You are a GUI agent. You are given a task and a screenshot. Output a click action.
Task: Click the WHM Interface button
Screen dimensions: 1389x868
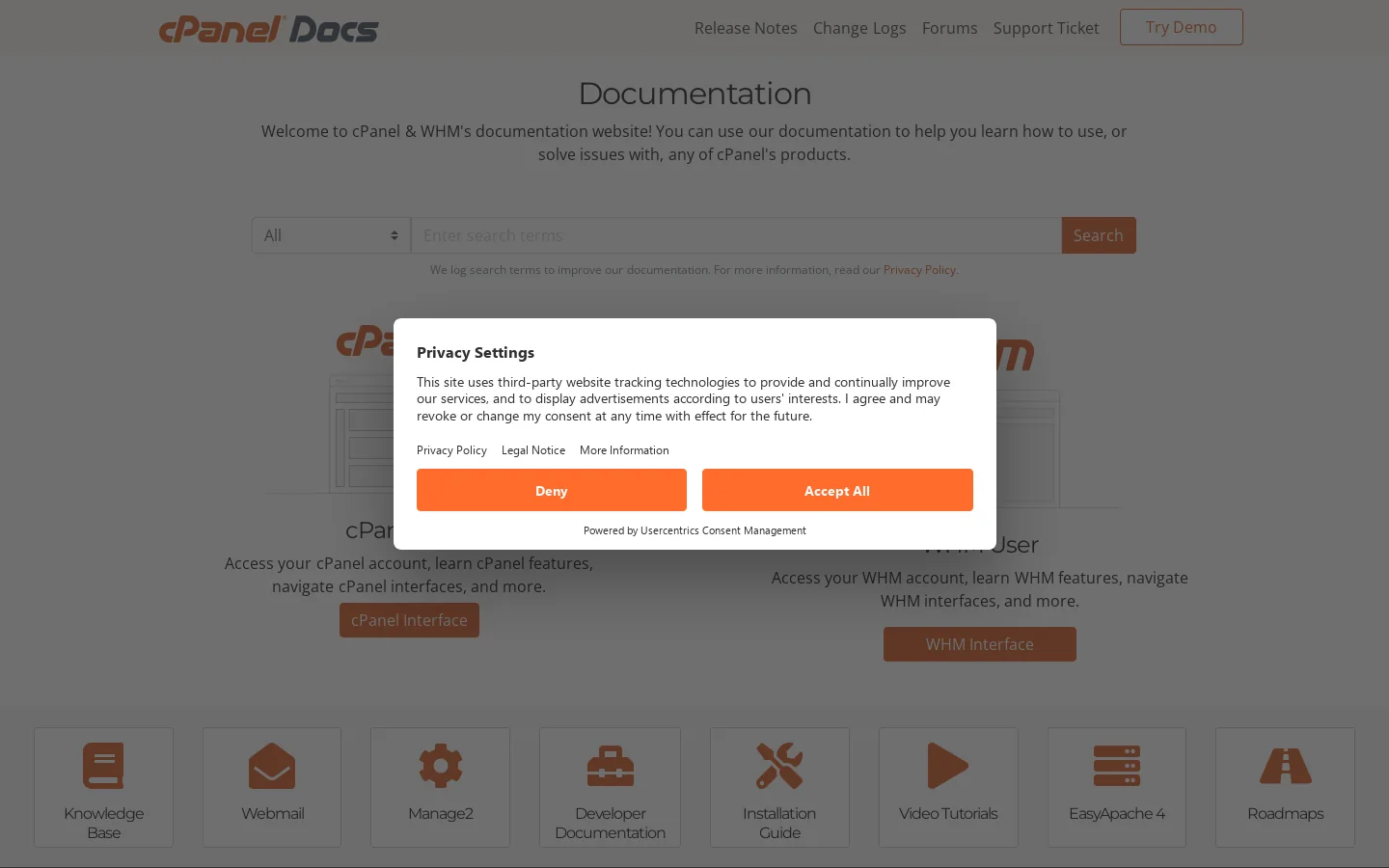[980, 644]
